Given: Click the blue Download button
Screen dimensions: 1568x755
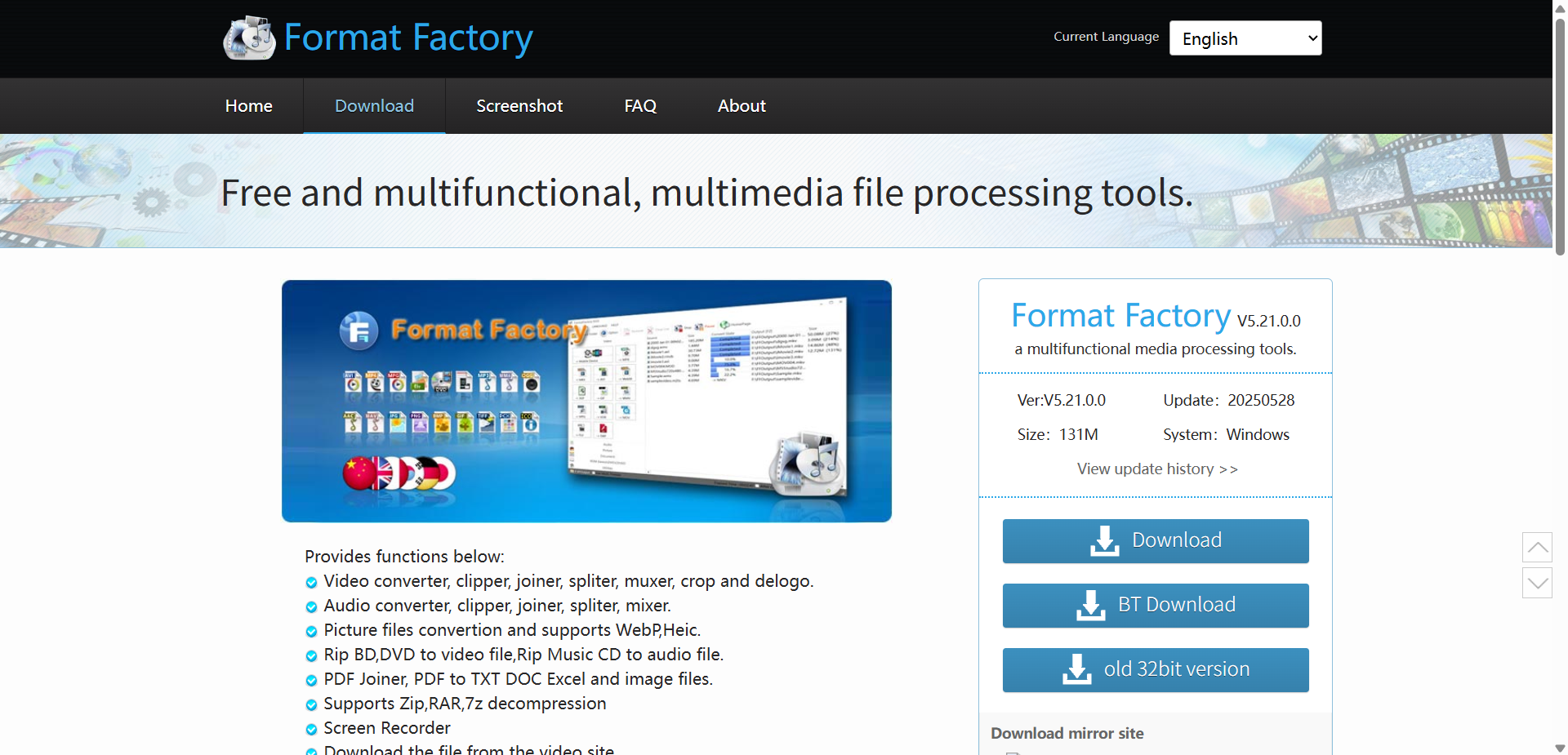Looking at the screenshot, I should click(x=1156, y=540).
